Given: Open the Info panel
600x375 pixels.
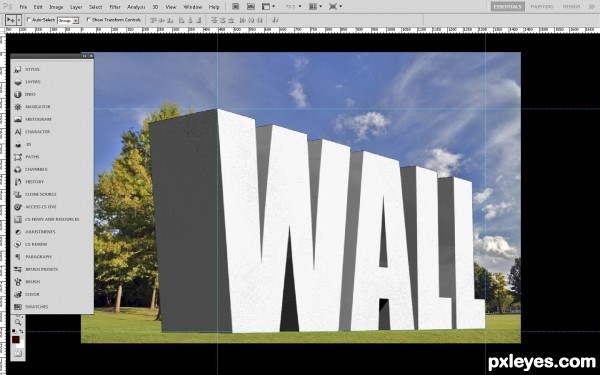Looking at the screenshot, I should pos(25,94).
